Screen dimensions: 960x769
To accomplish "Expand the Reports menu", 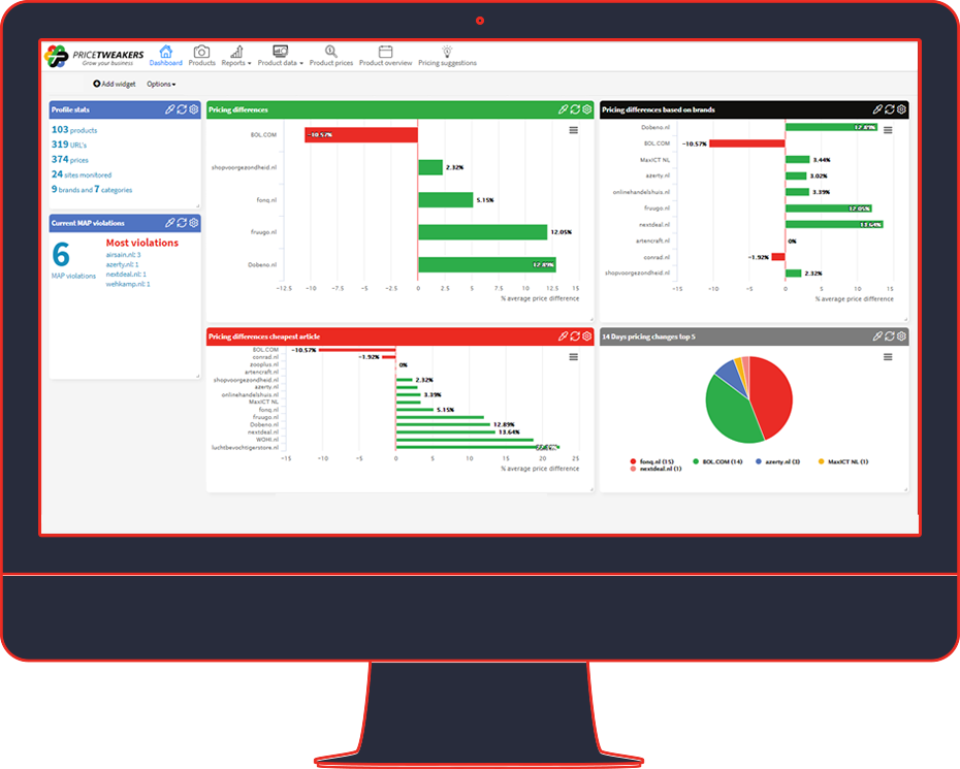I will click(x=236, y=63).
